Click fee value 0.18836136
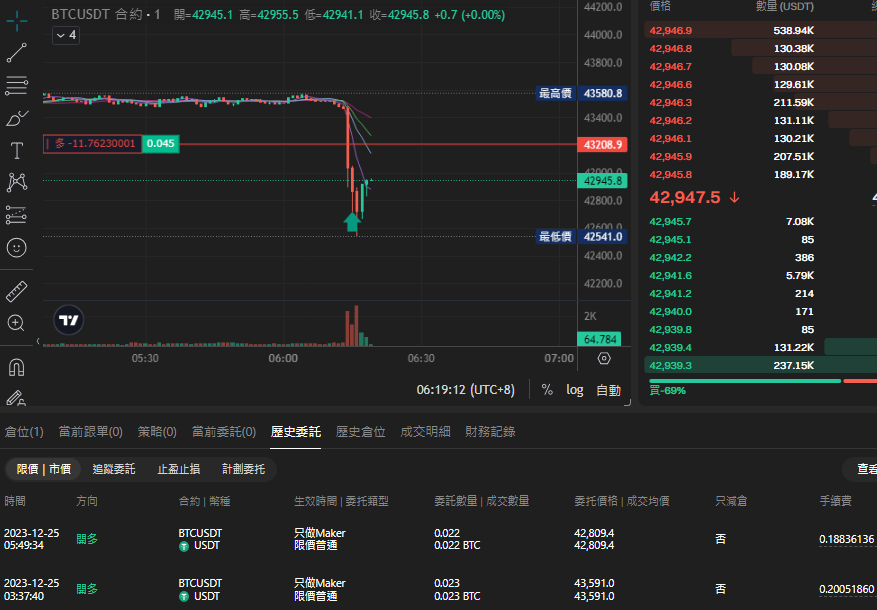877x610 pixels. 846,540
